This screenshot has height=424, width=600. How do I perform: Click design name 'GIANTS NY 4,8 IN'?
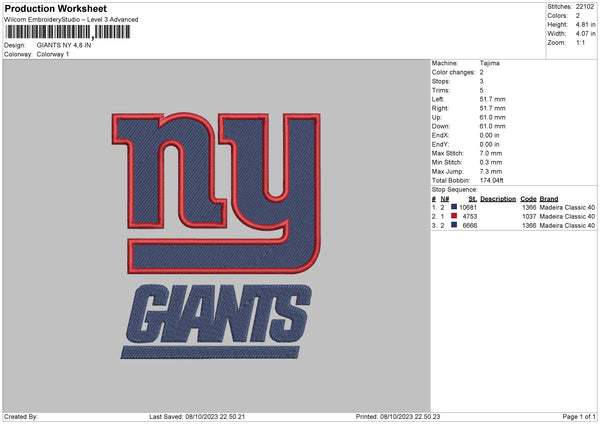pos(64,45)
